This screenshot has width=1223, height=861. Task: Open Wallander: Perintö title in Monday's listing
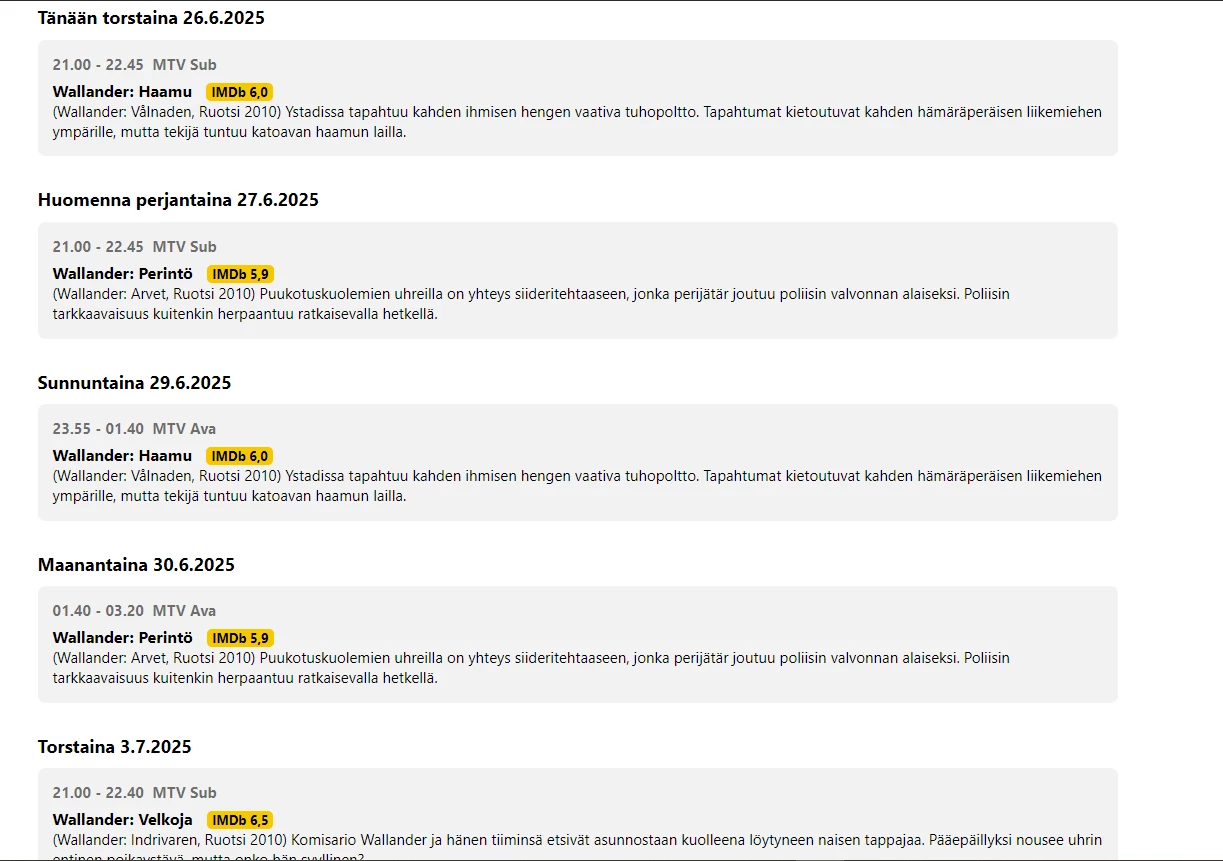pos(122,638)
